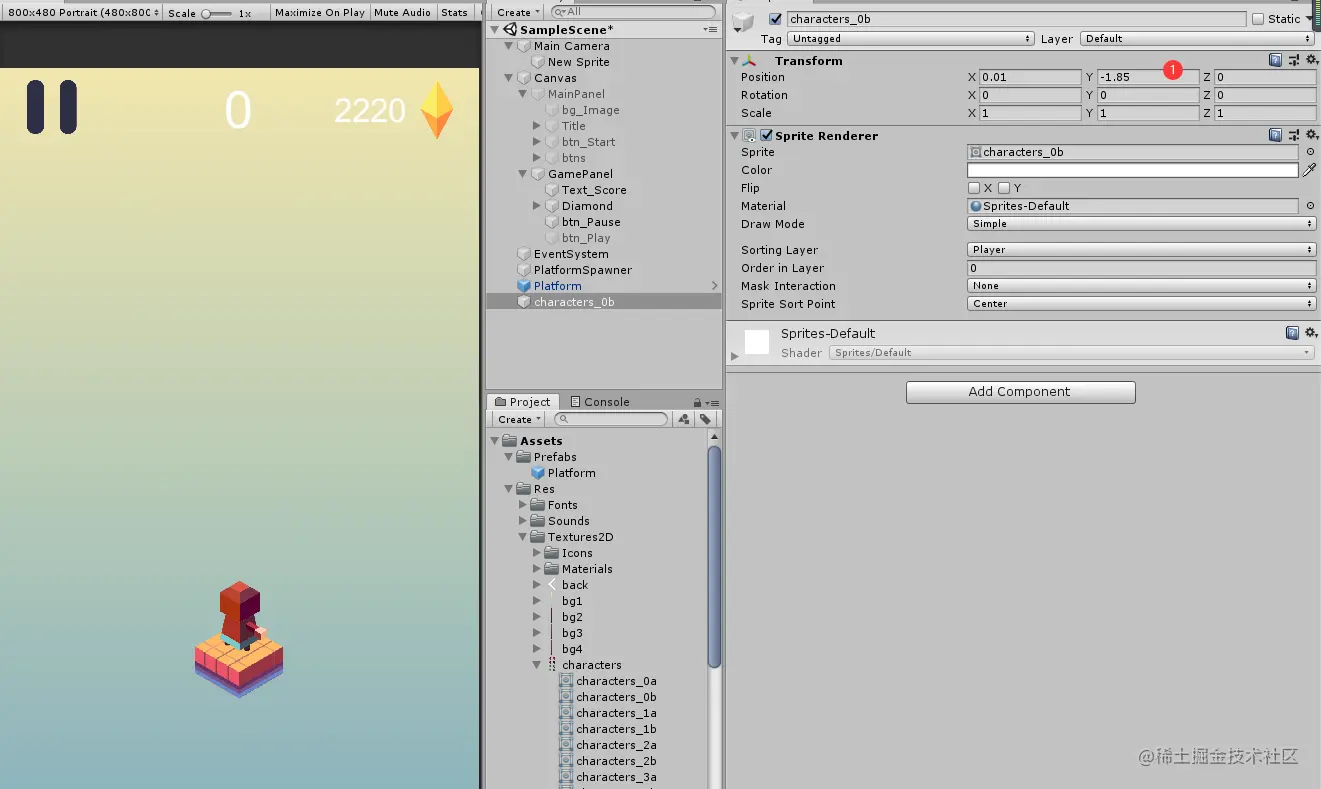This screenshot has height=789, width=1321.
Task: Click the Hierarchy search field
Action: [x=632, y=12]
